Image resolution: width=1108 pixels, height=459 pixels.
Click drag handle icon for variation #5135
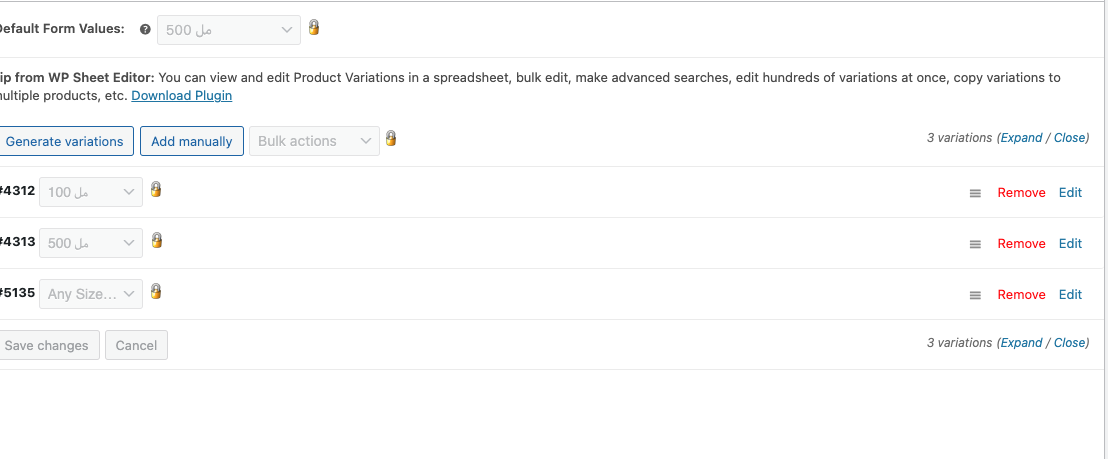(x=975, y=295)
